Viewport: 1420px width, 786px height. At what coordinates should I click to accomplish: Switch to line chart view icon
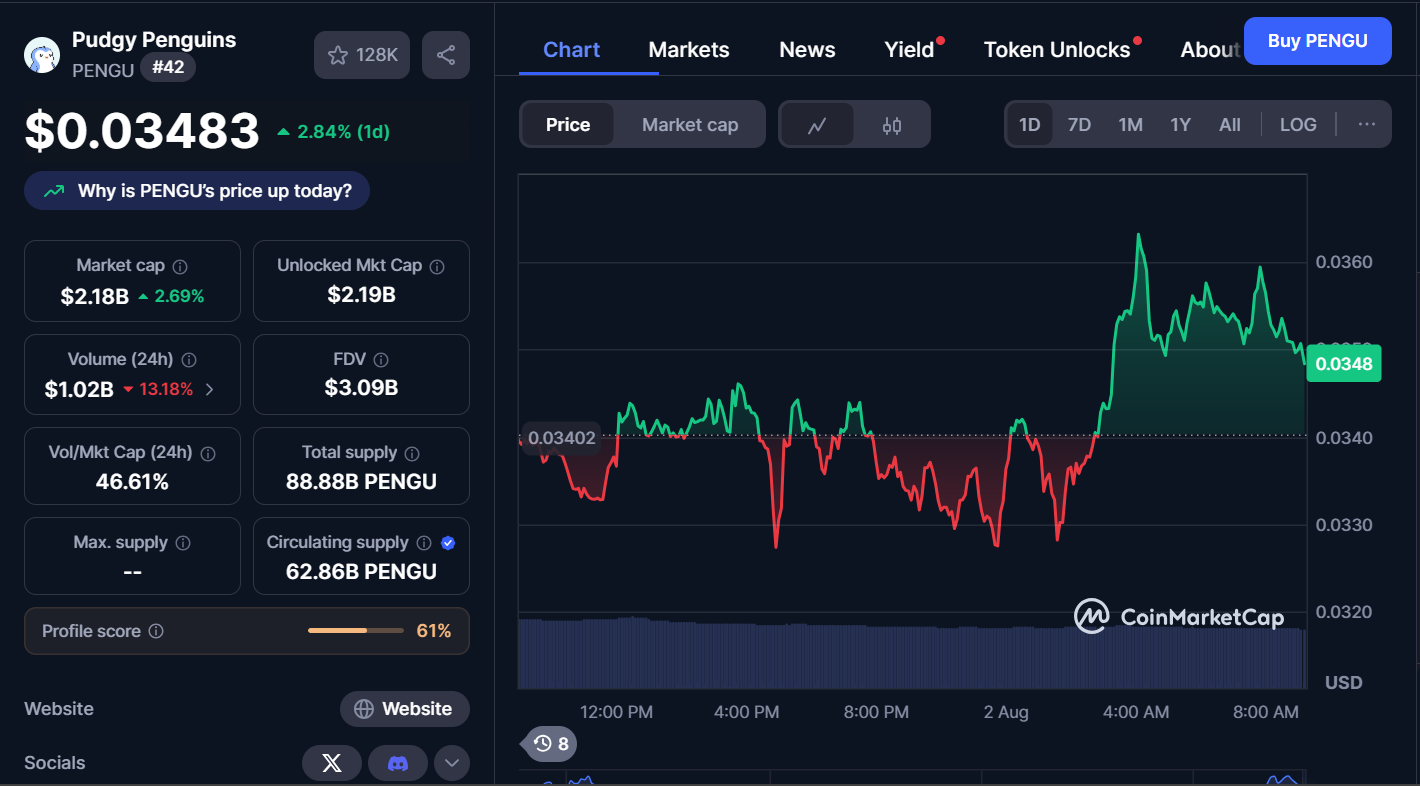click(818, 125)
